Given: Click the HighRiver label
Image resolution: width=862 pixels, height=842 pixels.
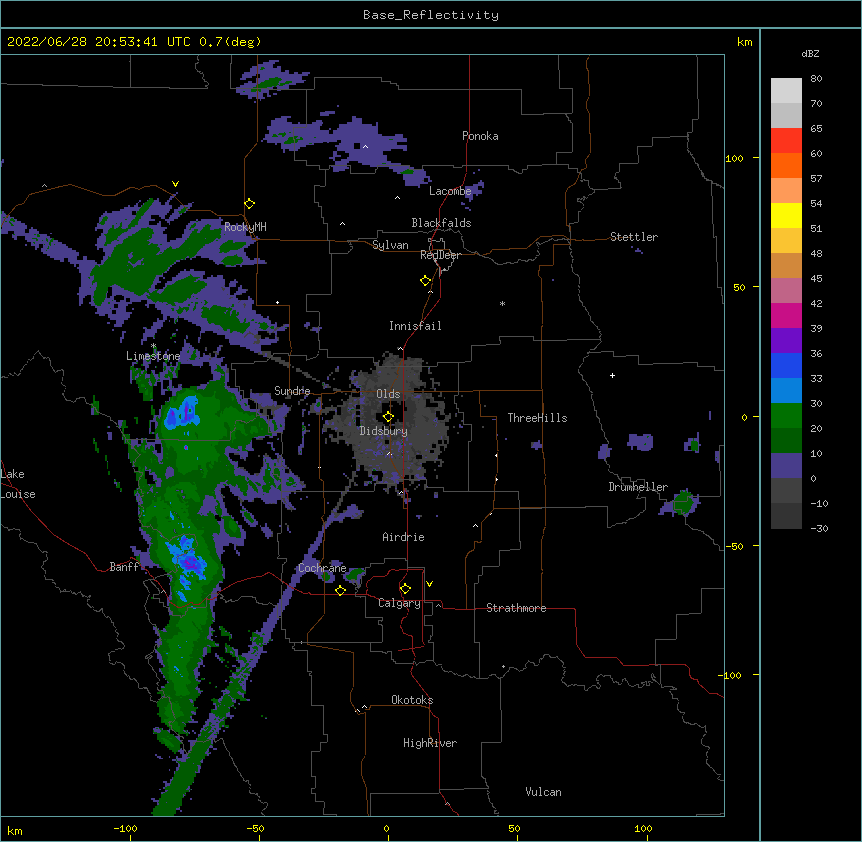Looking at the screenshot, I should (x=430, y=743).
